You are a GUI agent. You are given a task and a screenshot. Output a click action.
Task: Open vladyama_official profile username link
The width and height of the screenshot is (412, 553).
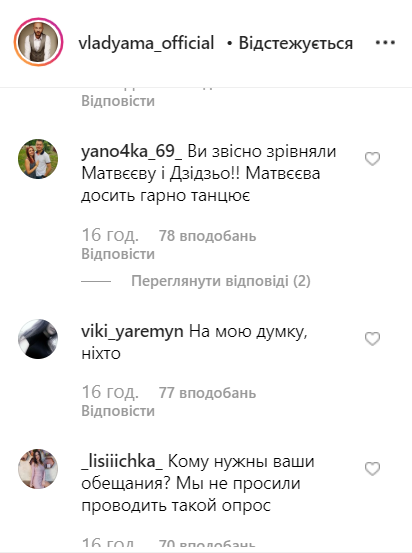coord(146,43)
